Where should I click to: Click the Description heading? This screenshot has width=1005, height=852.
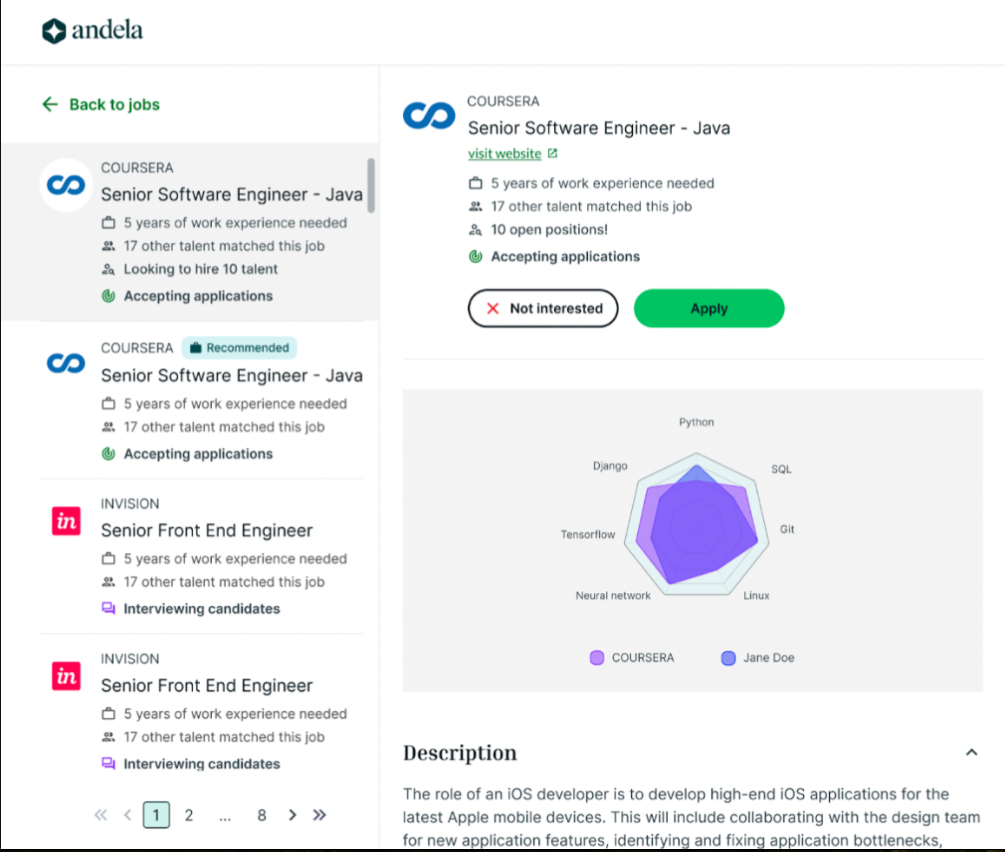click(x=460, y=753)
